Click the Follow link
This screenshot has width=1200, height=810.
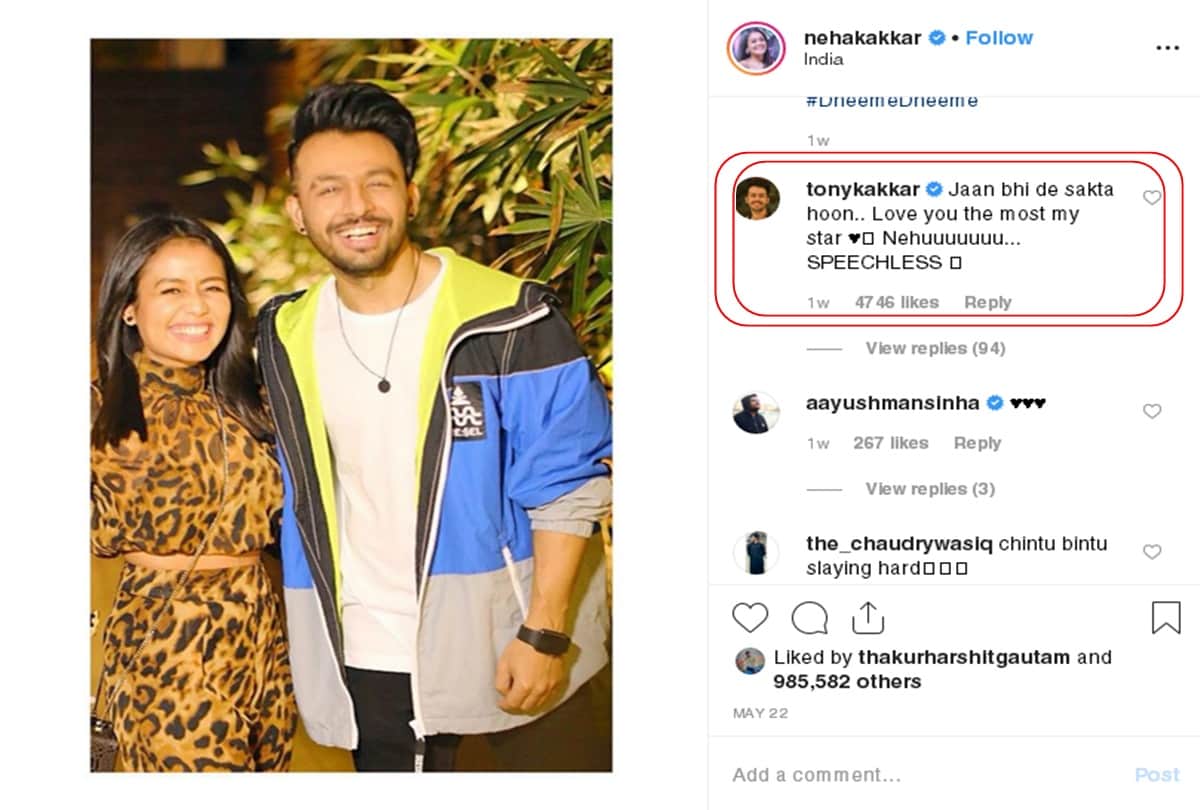[999, 37]
